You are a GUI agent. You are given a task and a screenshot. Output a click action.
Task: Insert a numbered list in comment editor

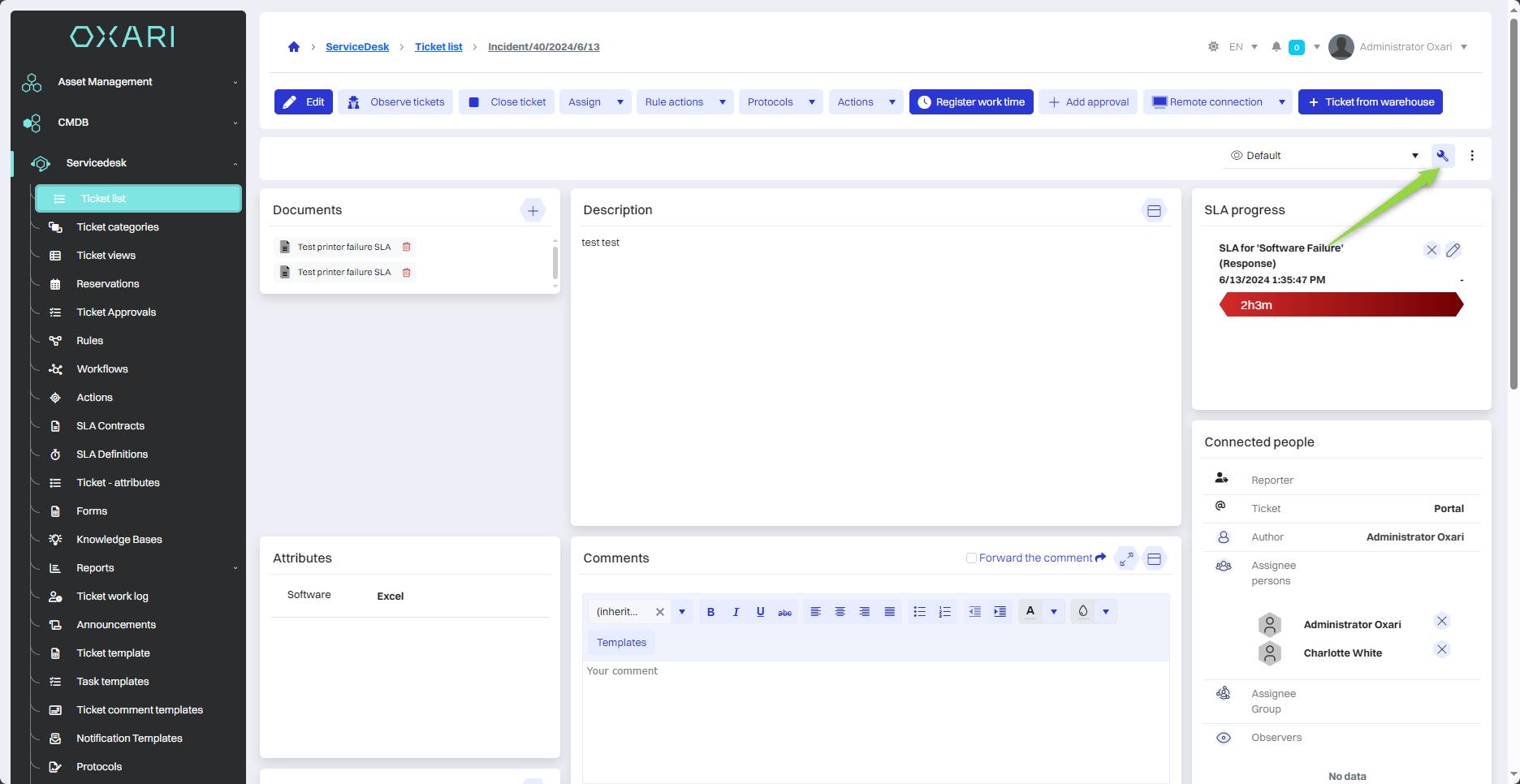(944, 612)
